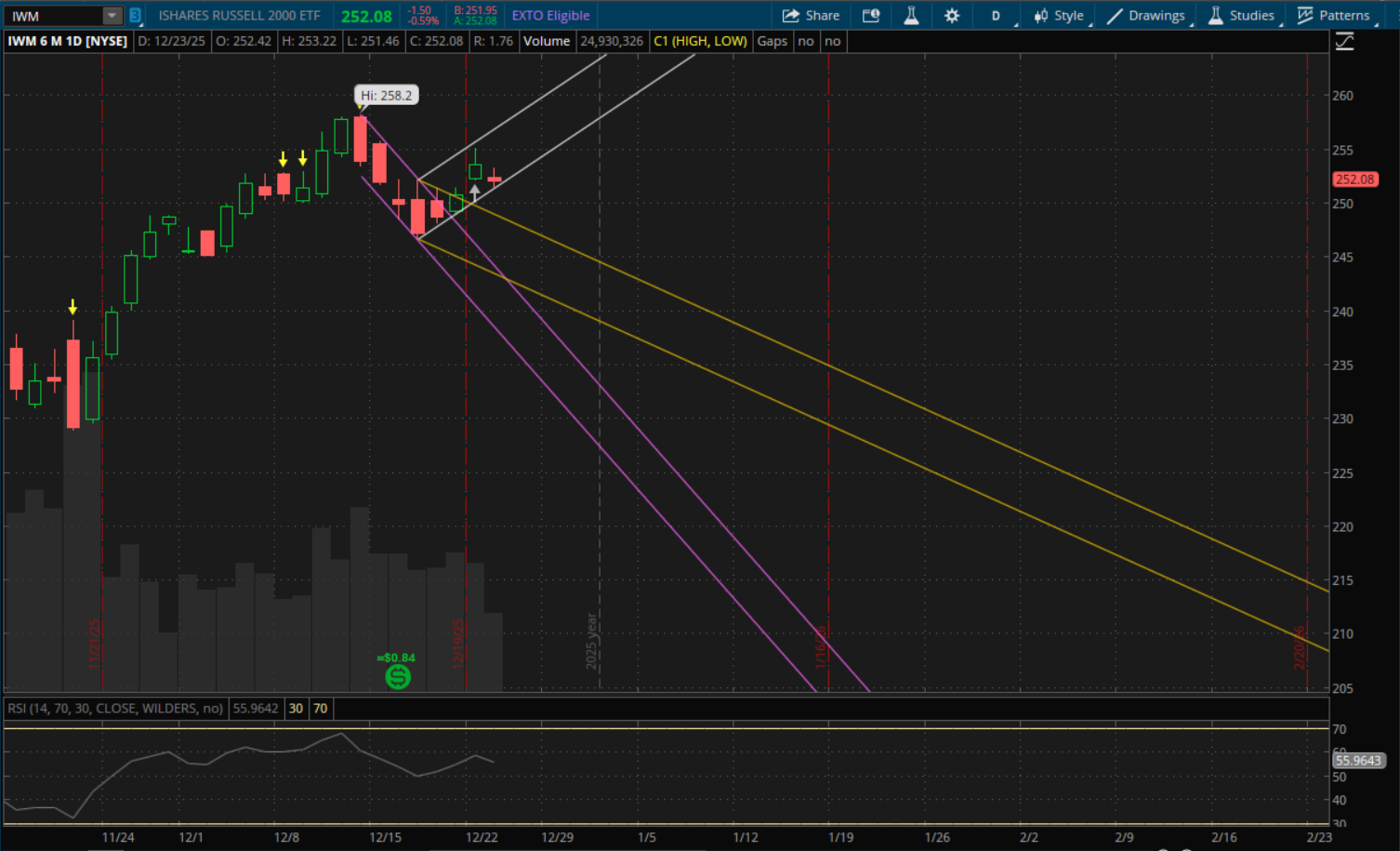Image resolution: width=1400 pixels, height=851 pixels.
Task: Click the drawing set icon above price axis
Action: coord(1344,41)
